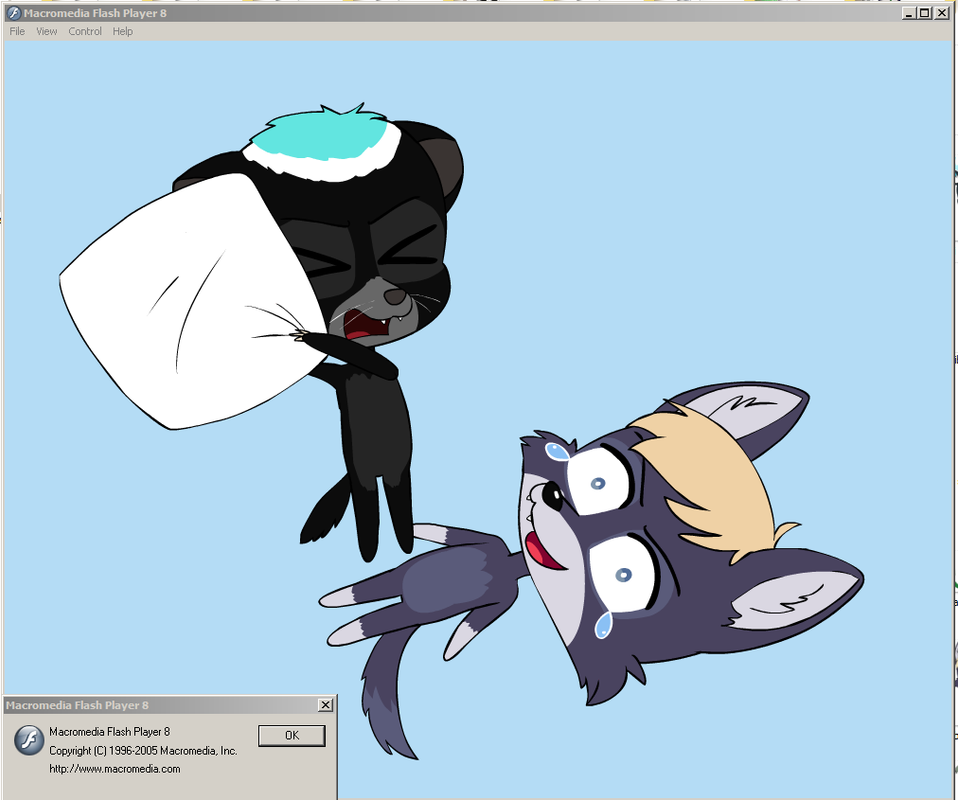Open the View menu
The width and height of the screenshot is (958, 800).
pos(46,31)
